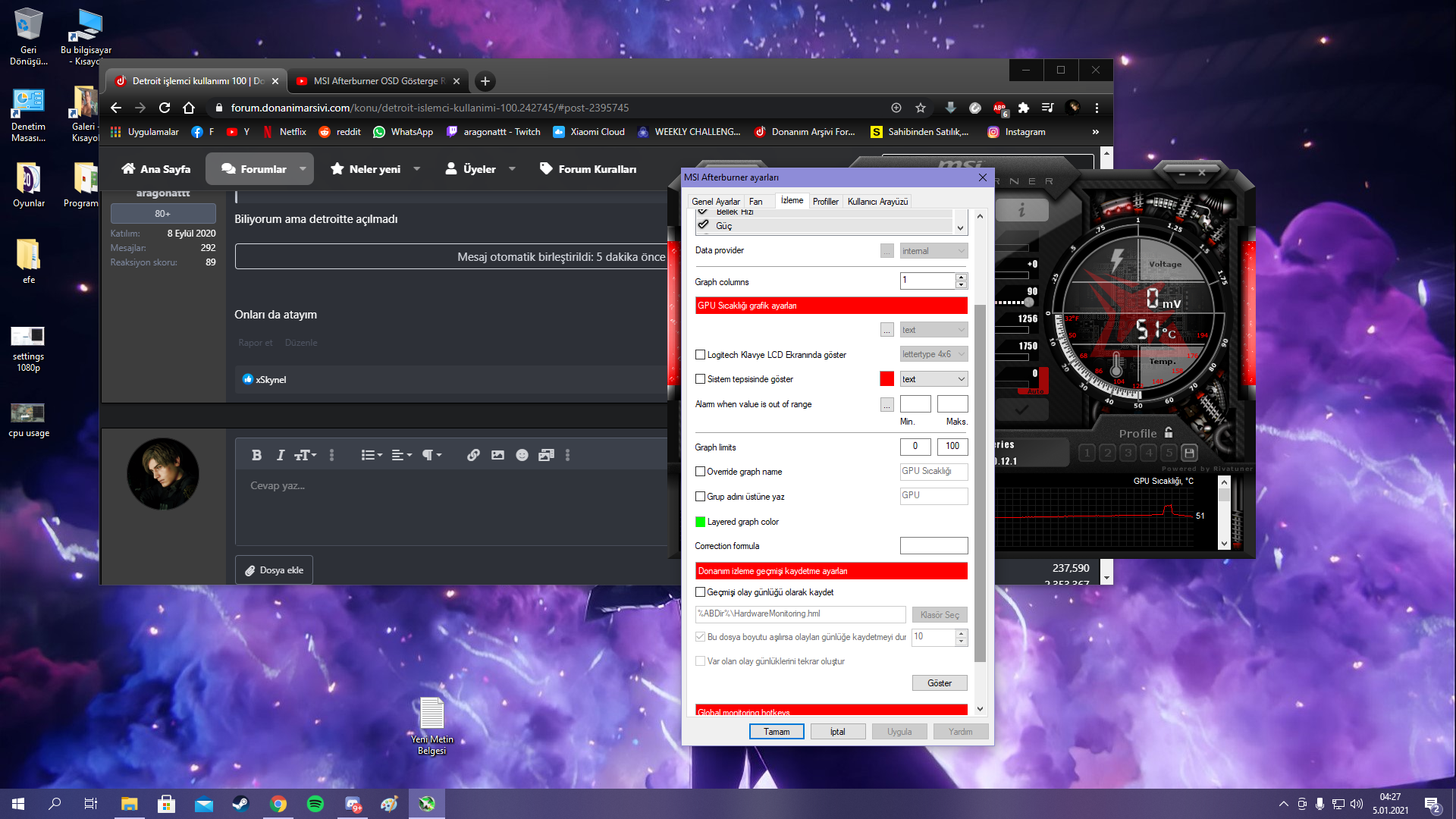Open the Data provider internal dropdown
Screen dimensions: 1456x819
click(x=934, y=250)
